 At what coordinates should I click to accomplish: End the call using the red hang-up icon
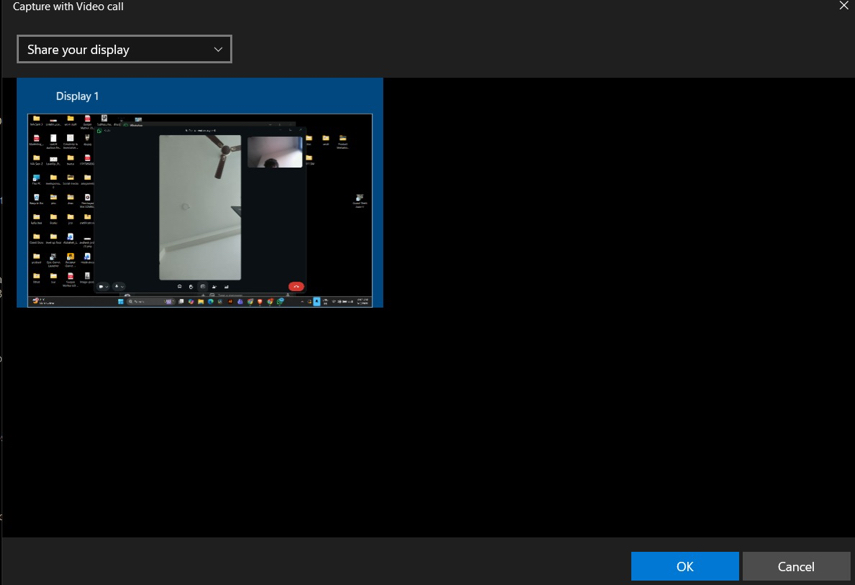(x=296, y=287)
